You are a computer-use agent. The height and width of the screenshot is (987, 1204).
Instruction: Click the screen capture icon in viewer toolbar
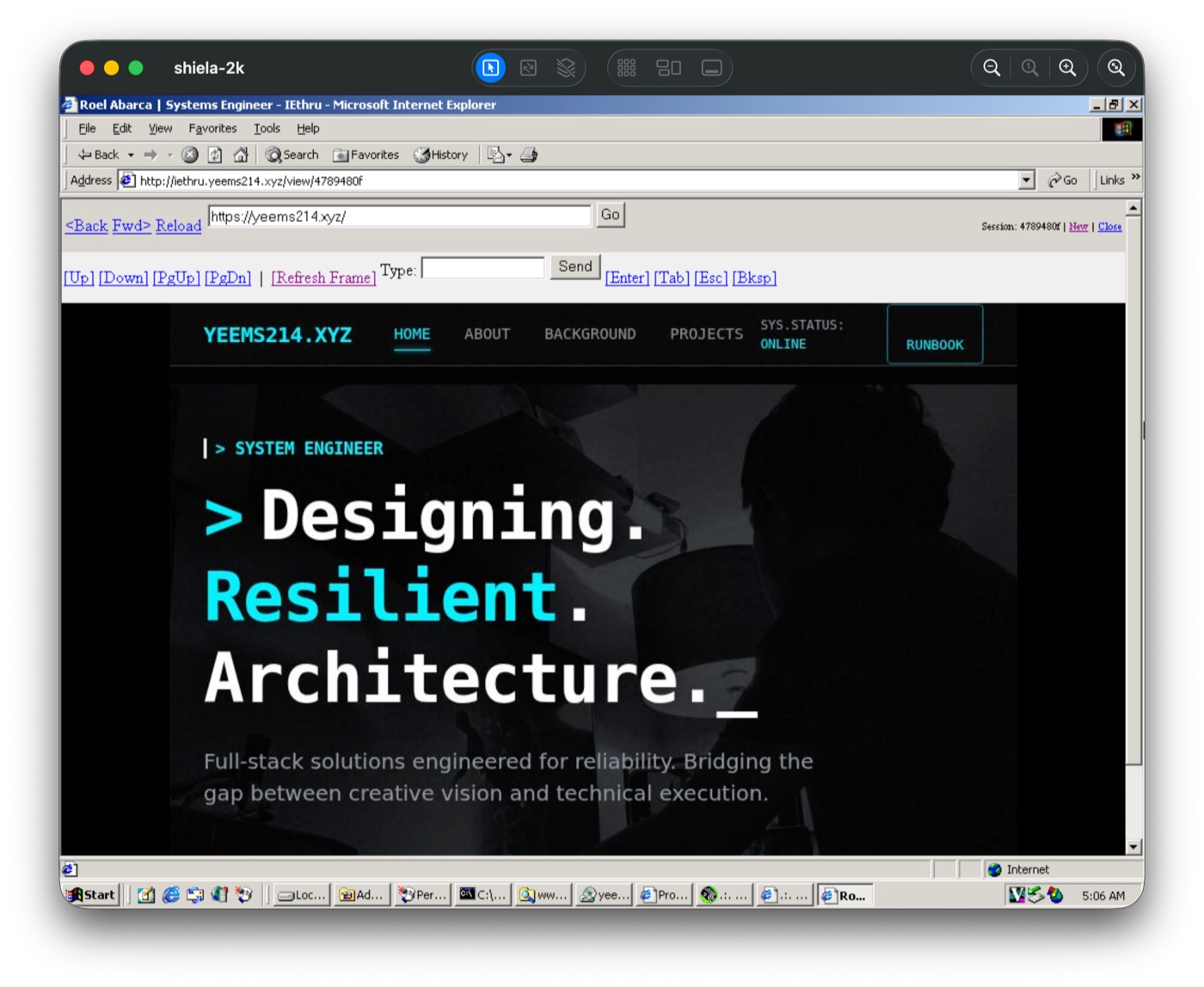click(528, 68)
